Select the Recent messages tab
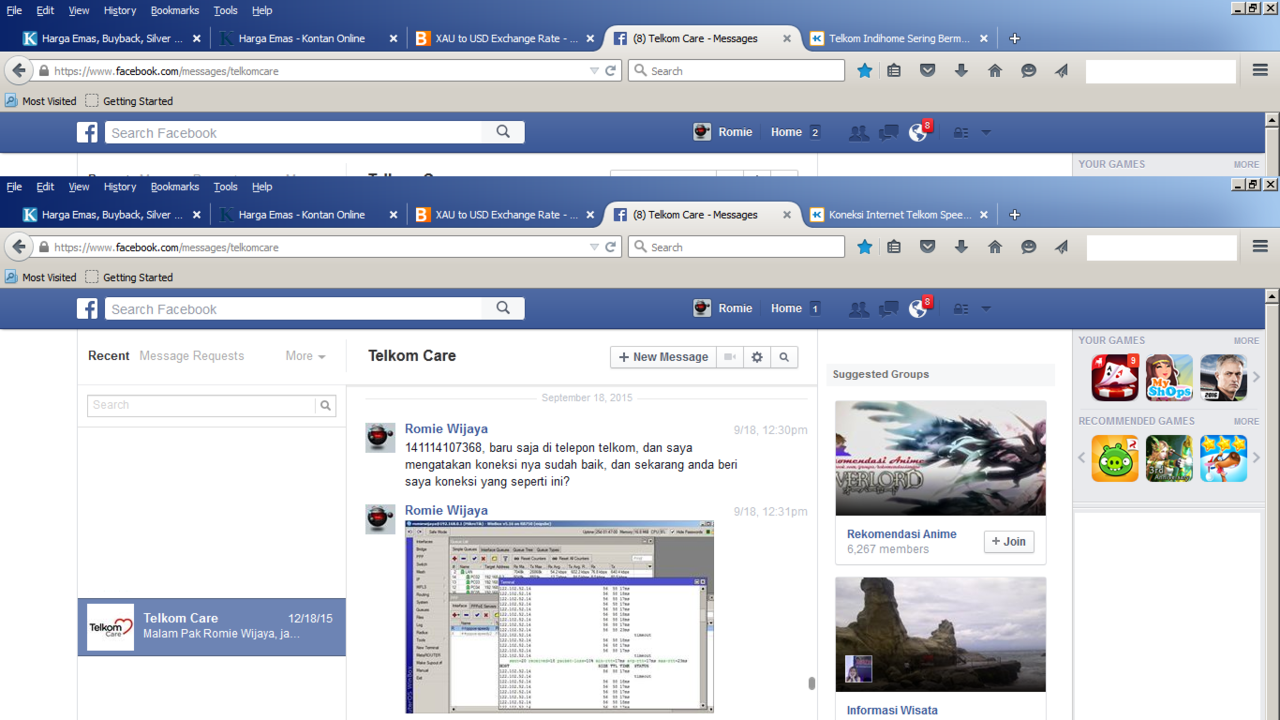The image size is (1280, 720). click(x=108, y=356)
